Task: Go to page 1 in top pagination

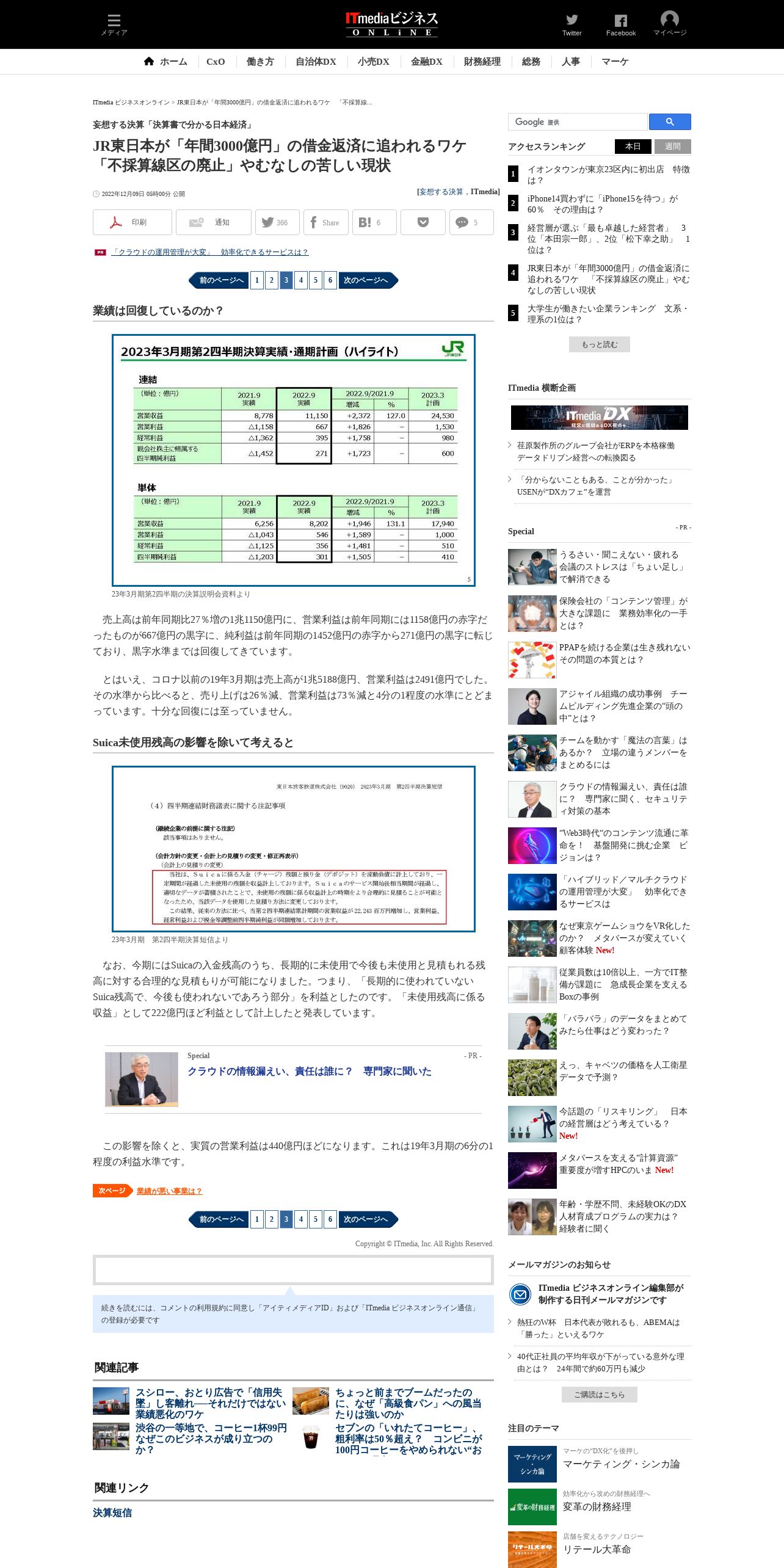Action: click(x=257, y=280)
